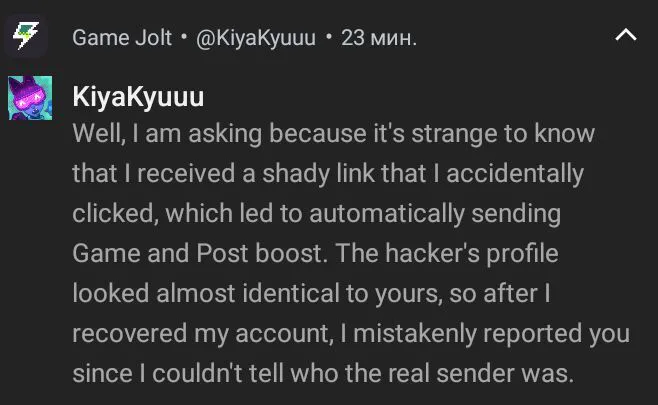Click the word "accidentally" in the message
Screen dimensions: 658x405
pos(514,173)
